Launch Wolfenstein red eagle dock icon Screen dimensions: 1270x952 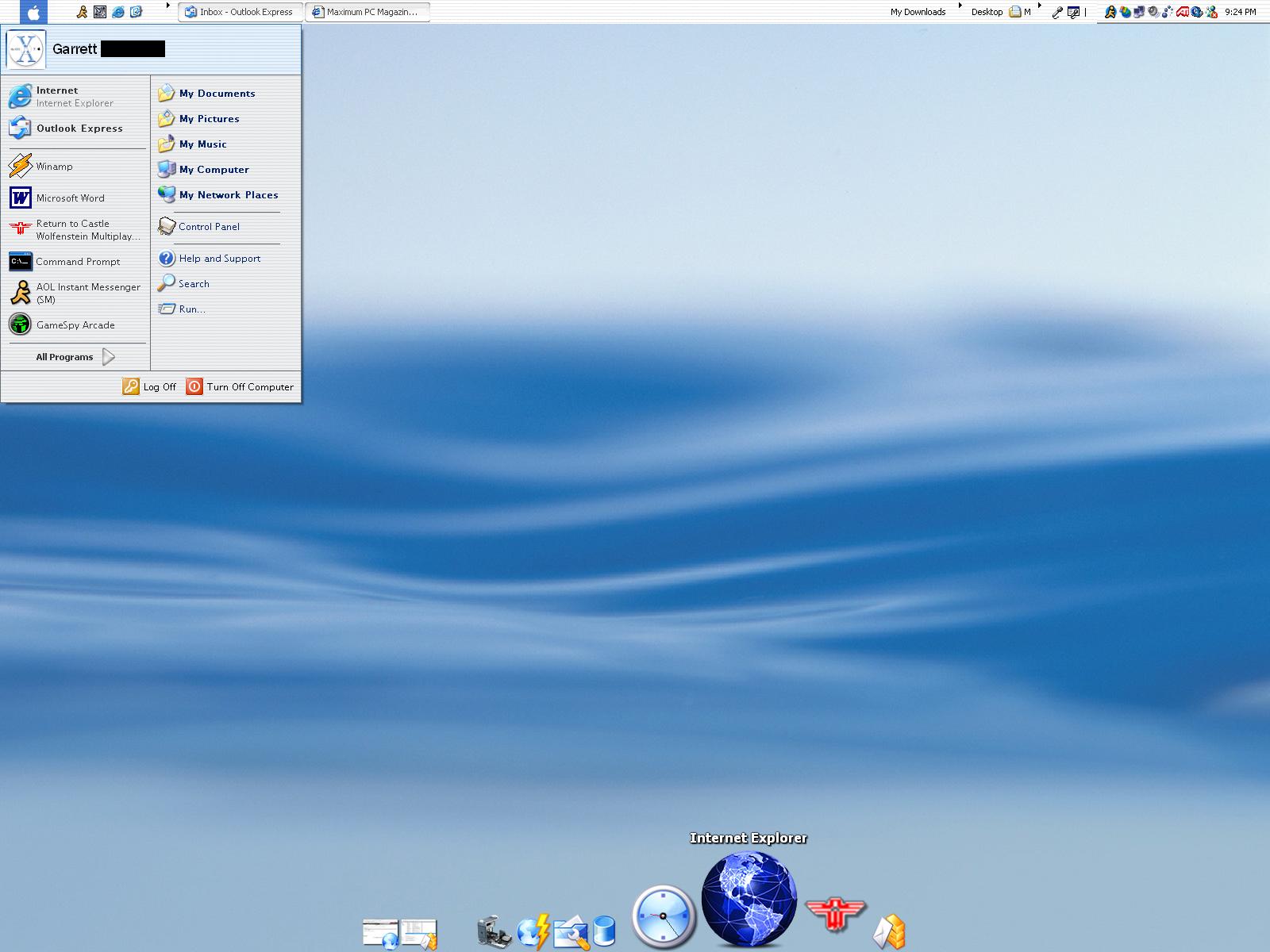835,915
